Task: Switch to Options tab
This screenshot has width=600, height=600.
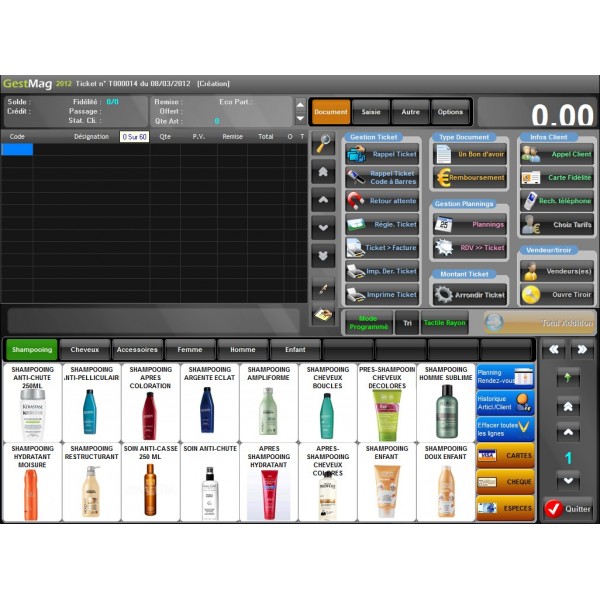Action: pos(450,112)
